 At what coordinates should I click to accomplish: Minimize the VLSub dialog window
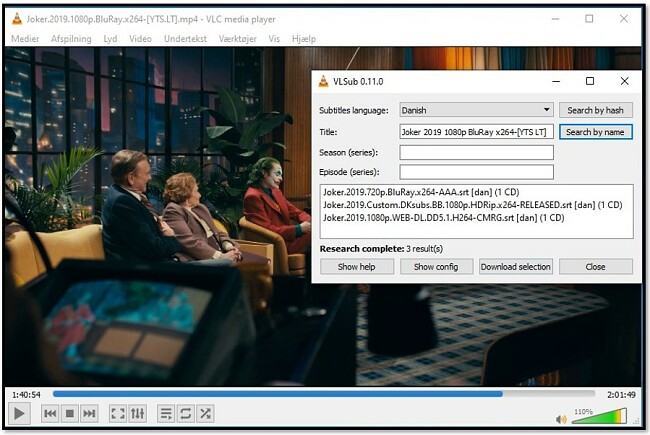point(556,81)
